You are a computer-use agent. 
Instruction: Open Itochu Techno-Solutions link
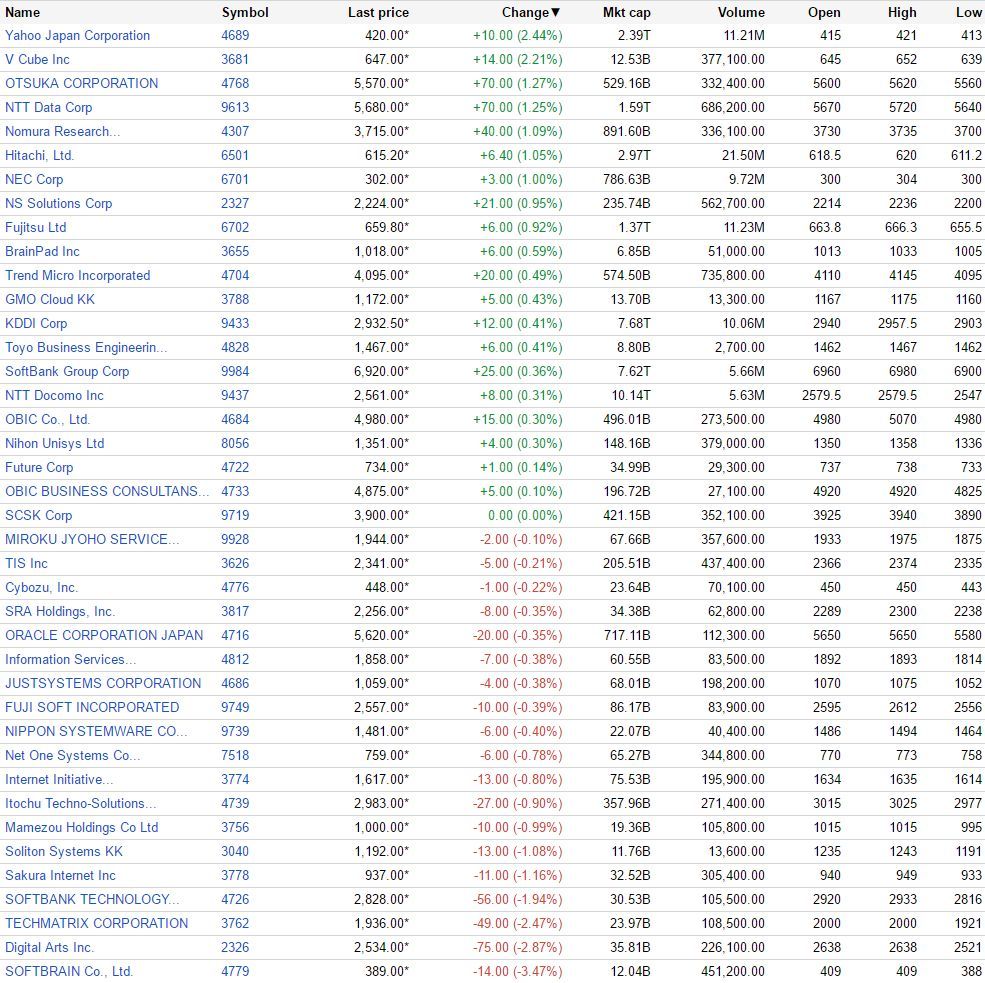click(80, 803)
